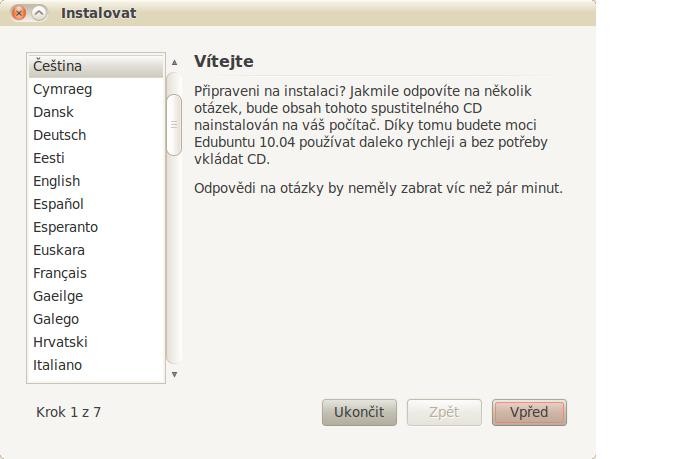683x459 pixels.
Task: Close the Instalovat window
Action: [18, 13]
